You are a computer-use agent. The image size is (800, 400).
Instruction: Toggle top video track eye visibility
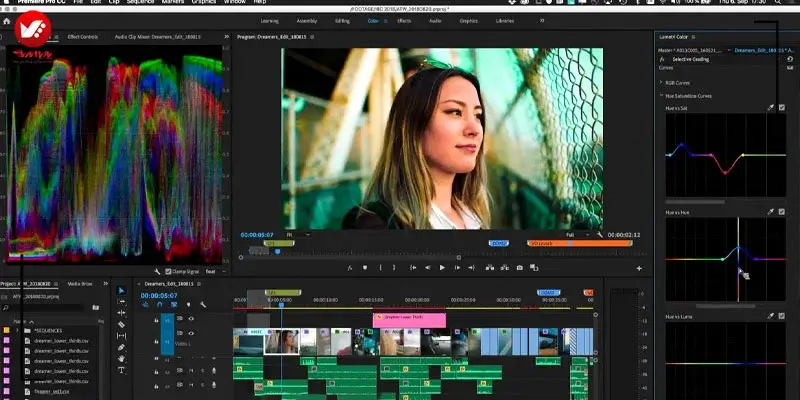click(x=191, y=318)
